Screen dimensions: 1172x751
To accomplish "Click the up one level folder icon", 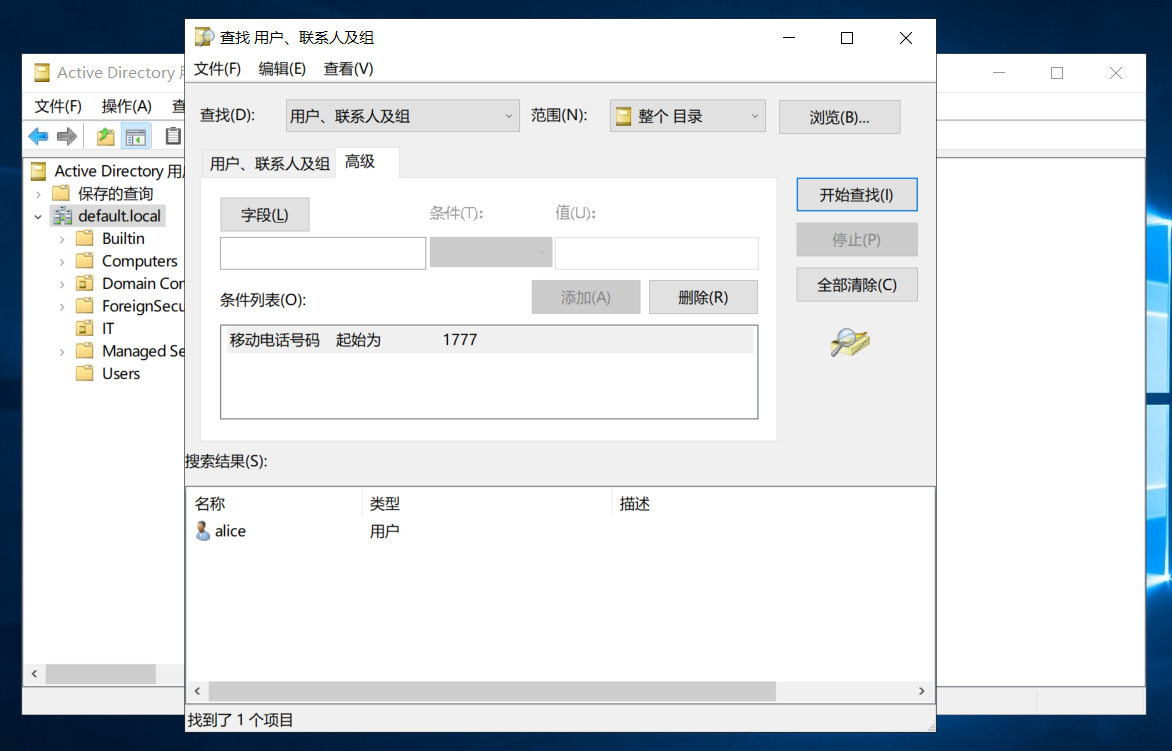I will click(x=105, y=137).
